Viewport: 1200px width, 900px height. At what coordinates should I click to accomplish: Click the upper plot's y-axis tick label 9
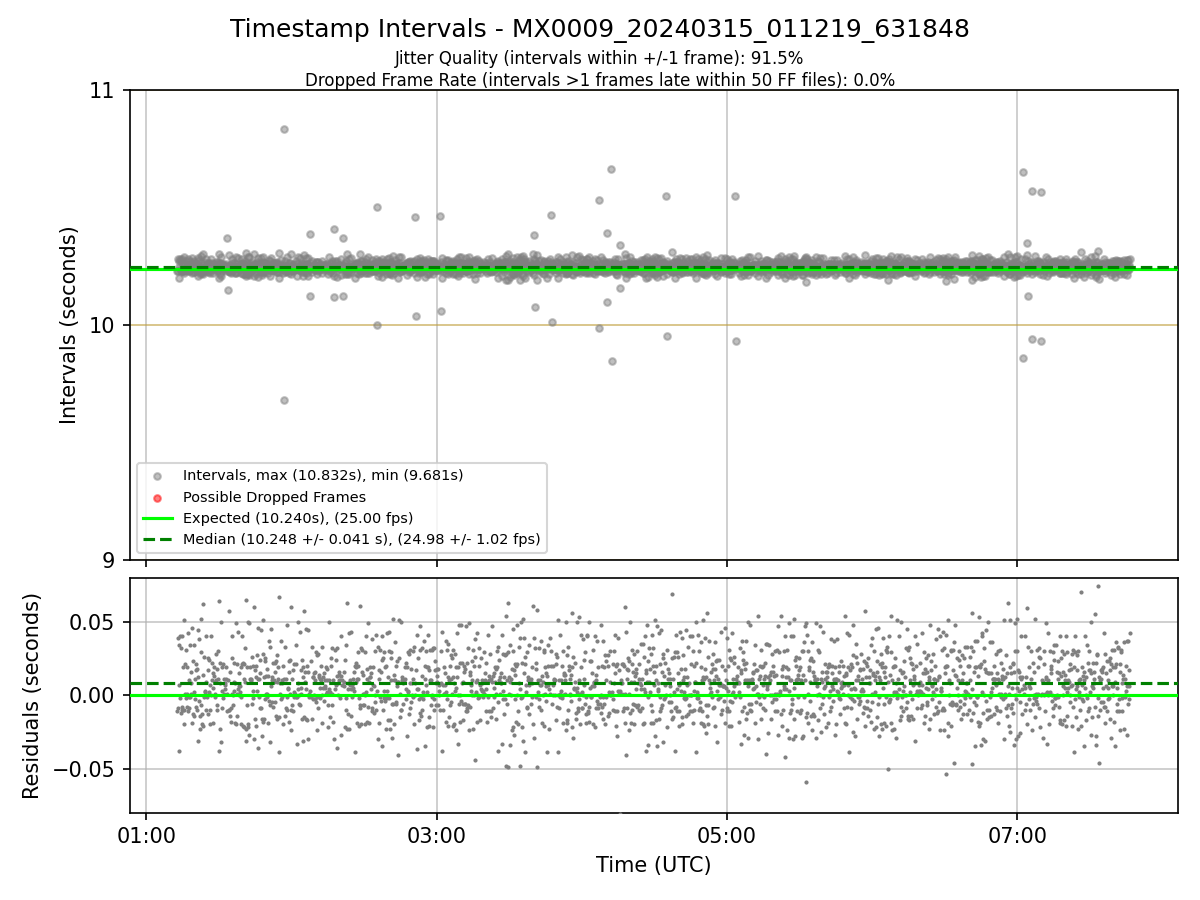[111, 559]
